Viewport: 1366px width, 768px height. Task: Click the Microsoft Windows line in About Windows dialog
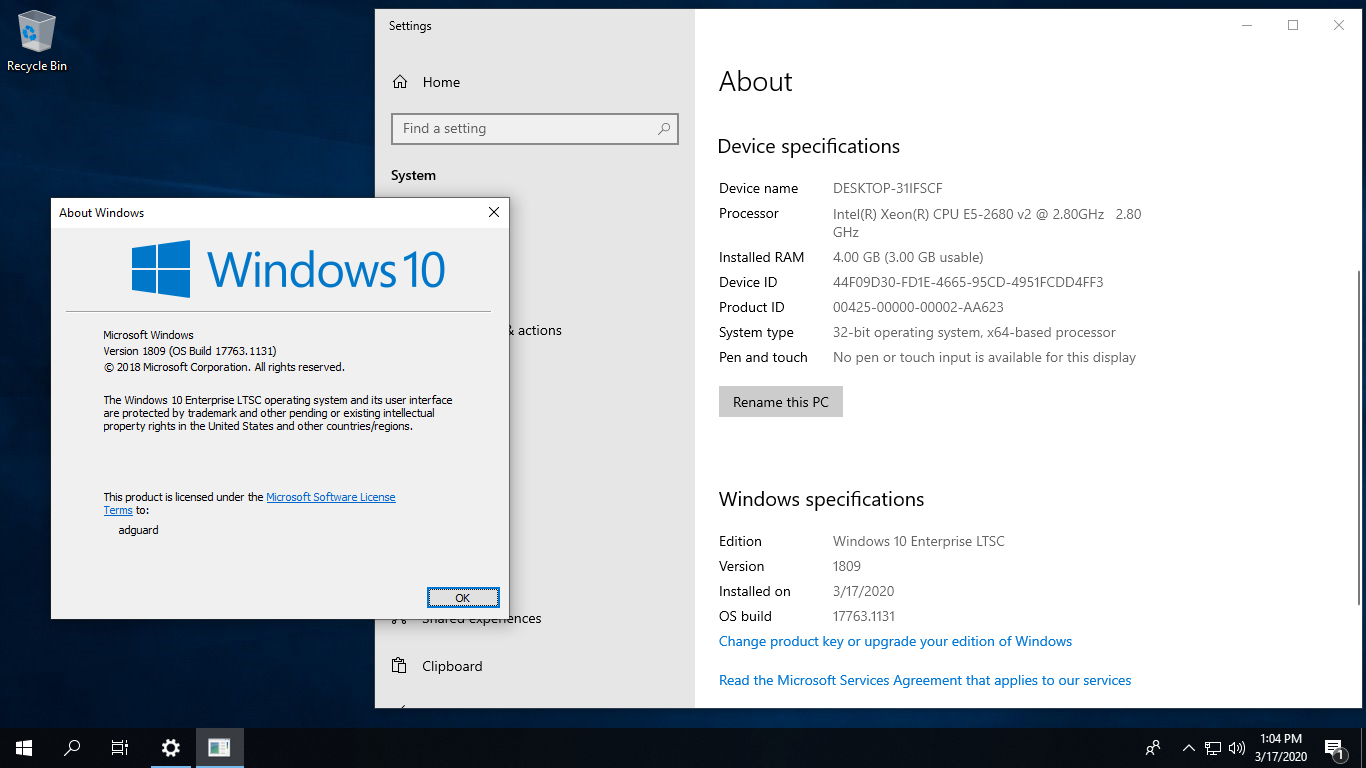click(x=148, y=335)
